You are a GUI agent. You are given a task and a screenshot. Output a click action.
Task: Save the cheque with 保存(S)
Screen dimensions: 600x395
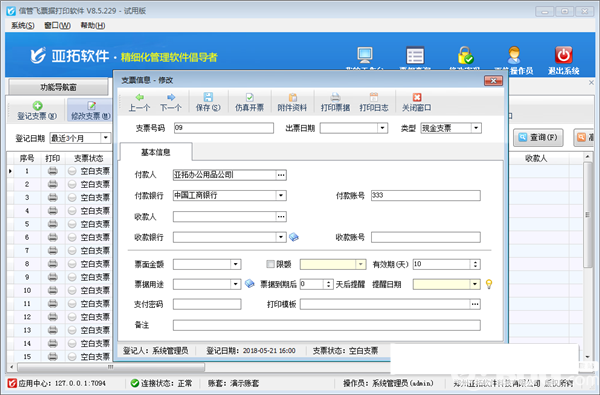[x=208, y=102]
